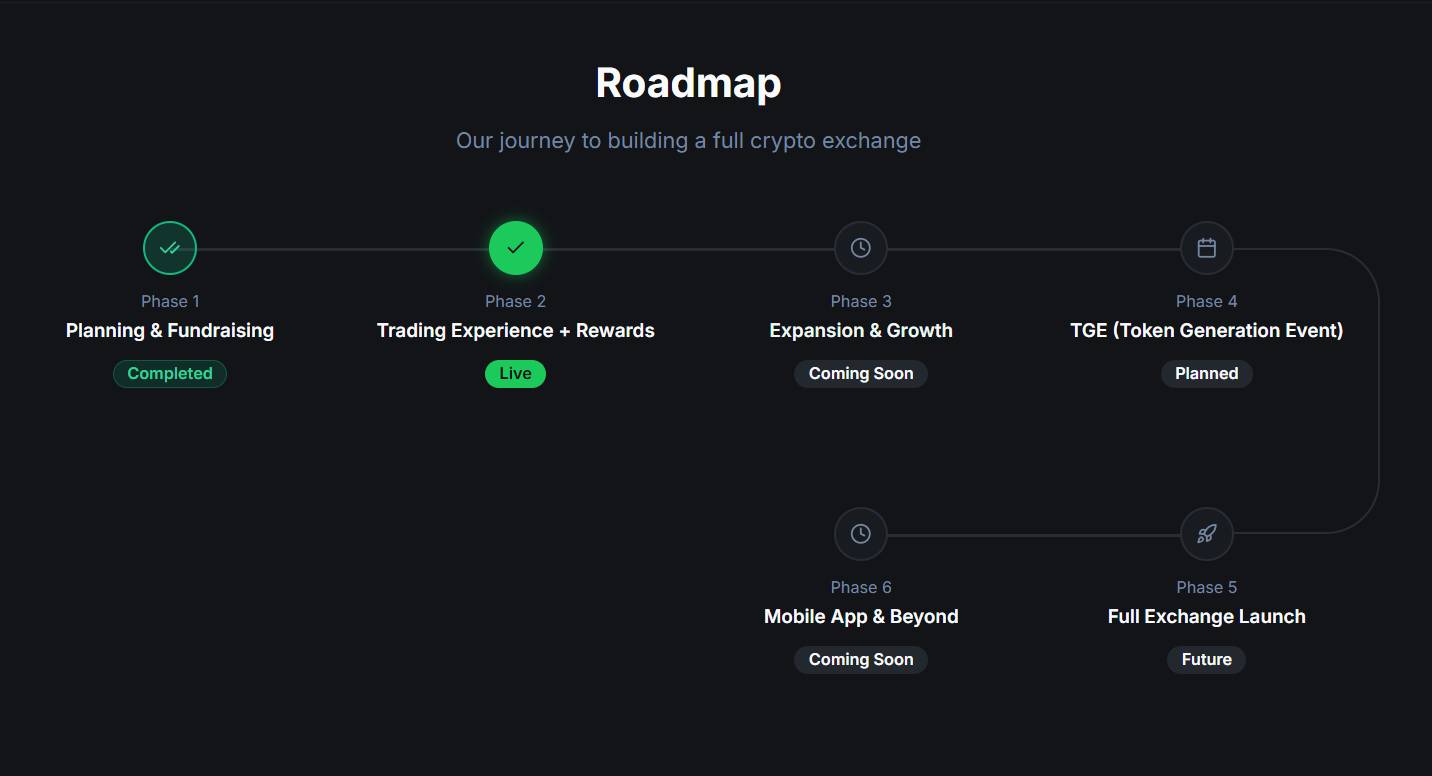Screen dimensions: 1432x776
Task: Select the clock icon above Phase 6
Action: [x=860, y=533]
